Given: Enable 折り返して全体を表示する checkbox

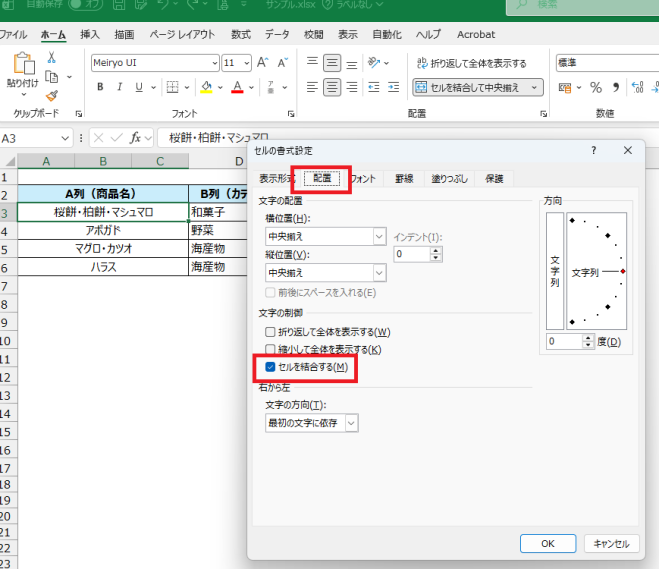Looking at the screenshot, I should pyautogui.click(x=269, y=332).
